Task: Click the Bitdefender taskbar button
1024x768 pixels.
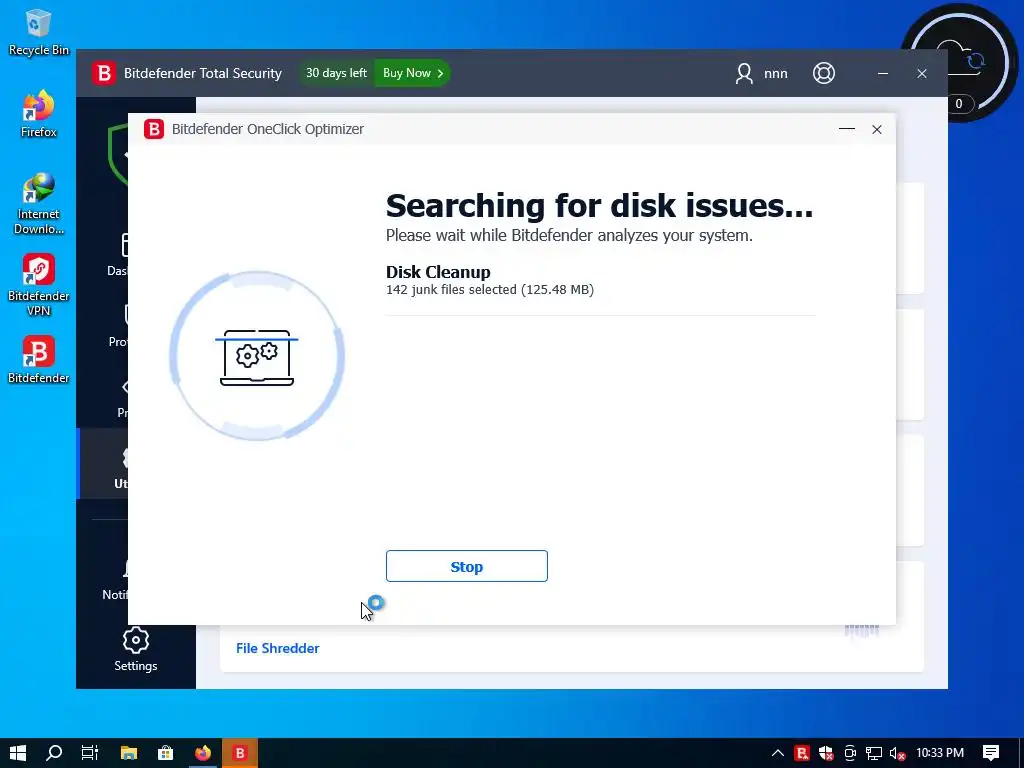Action: (x=240, y=753)
